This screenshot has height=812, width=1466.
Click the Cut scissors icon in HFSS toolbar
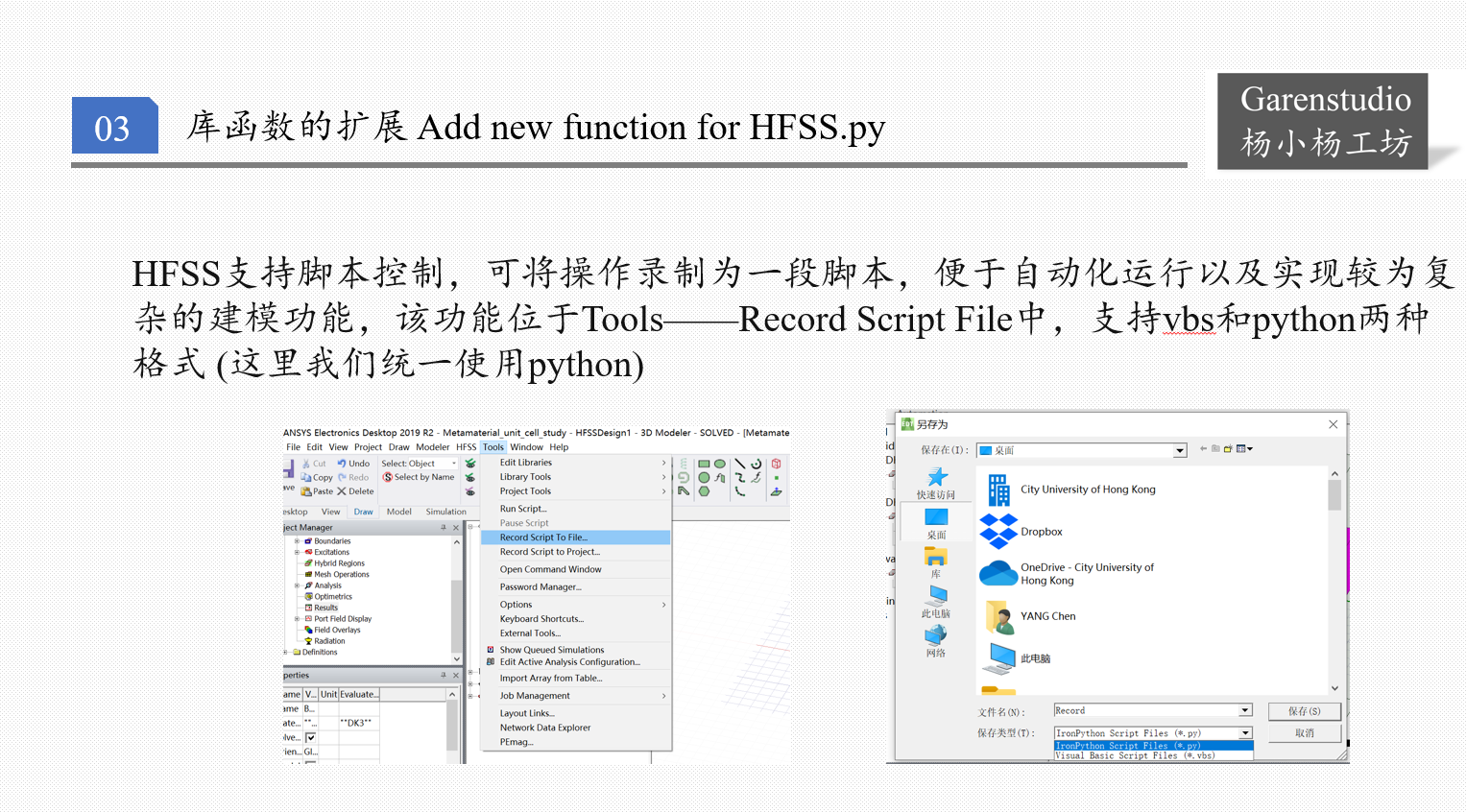tap(305, 464)
